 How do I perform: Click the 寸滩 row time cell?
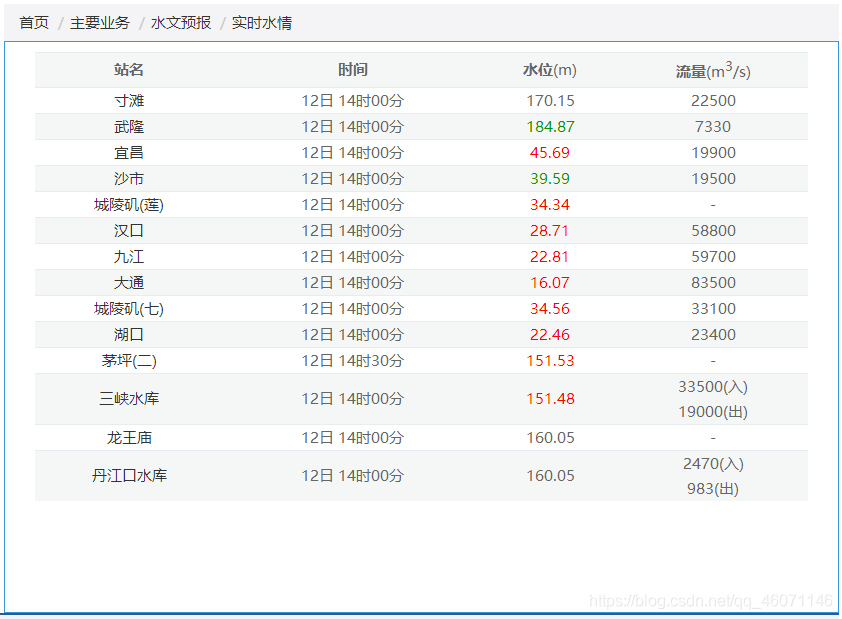click(353, 100)
